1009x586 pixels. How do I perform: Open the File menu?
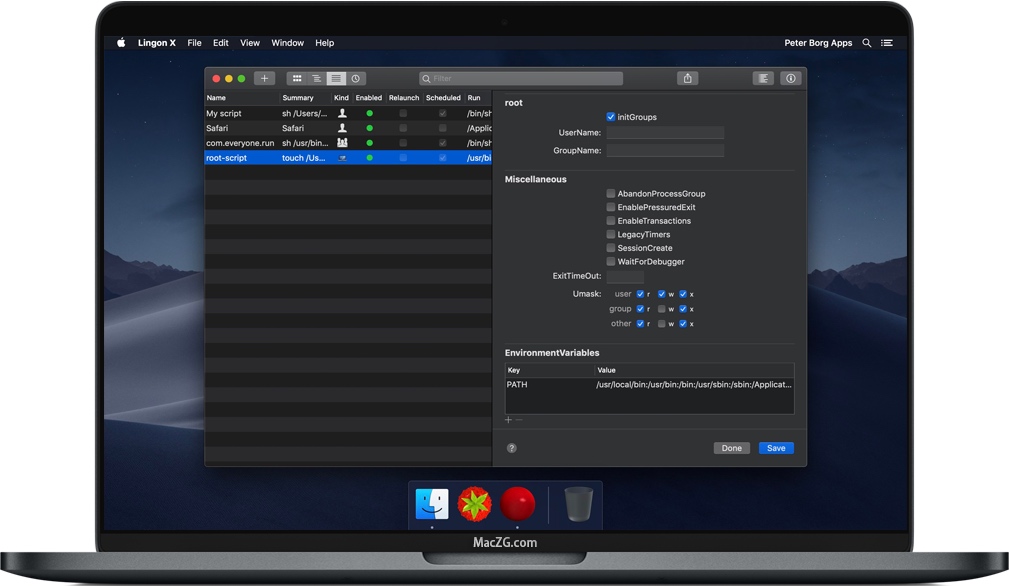(194, 43)
